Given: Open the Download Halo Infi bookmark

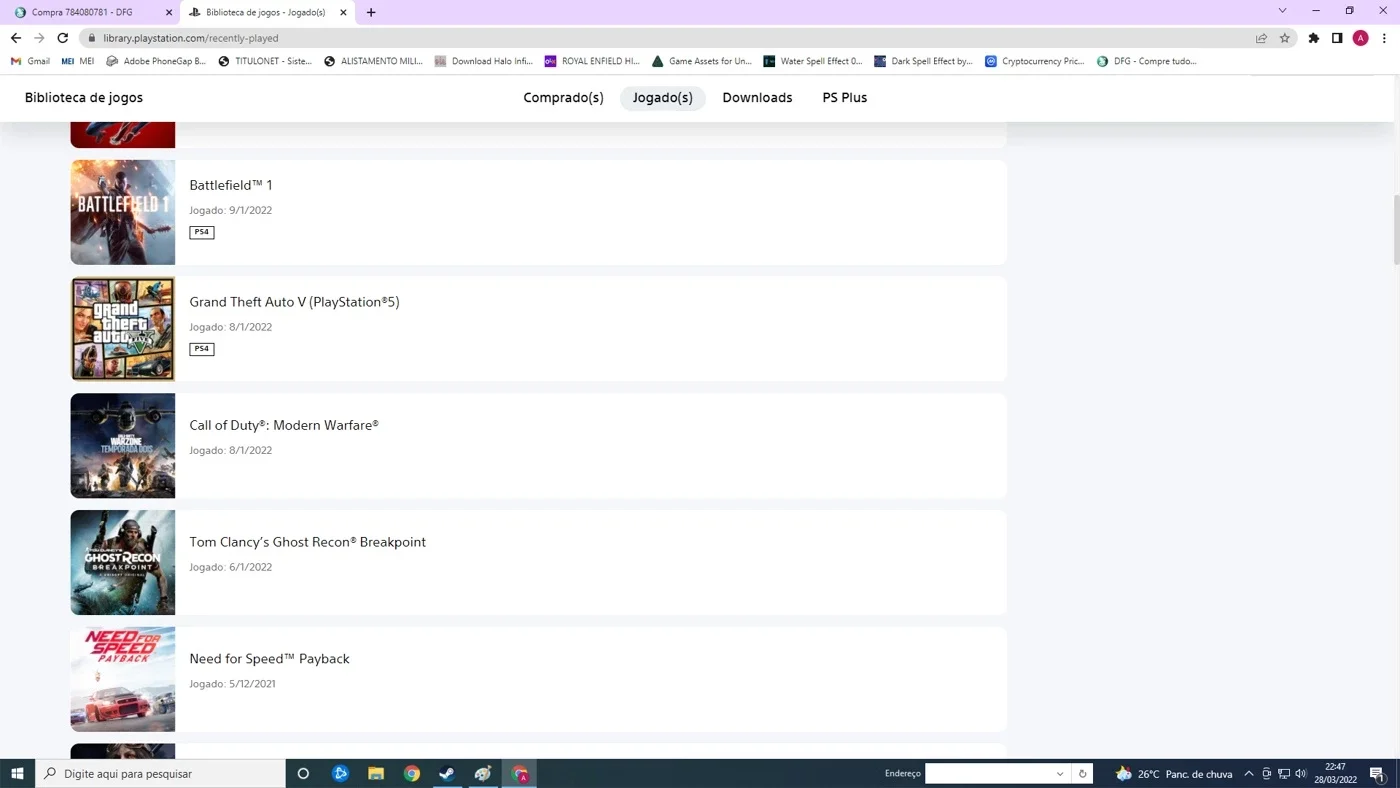Looking at the screenshot, I should pos(484,61).
